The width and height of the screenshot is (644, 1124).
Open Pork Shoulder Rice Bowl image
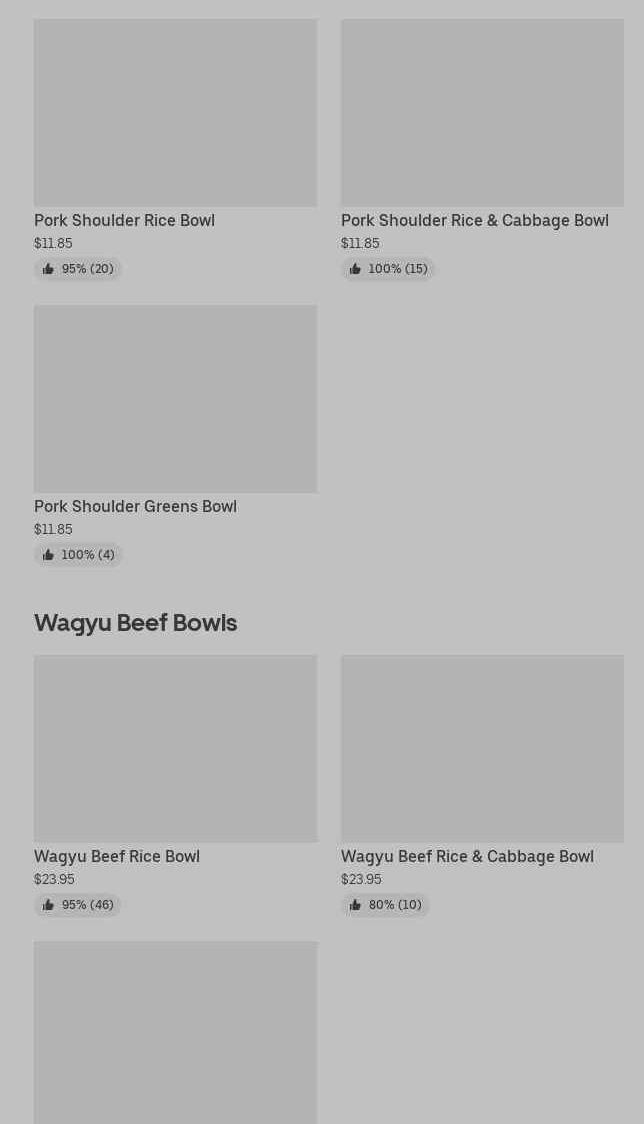pyautogui.click(x=175, y=112)
